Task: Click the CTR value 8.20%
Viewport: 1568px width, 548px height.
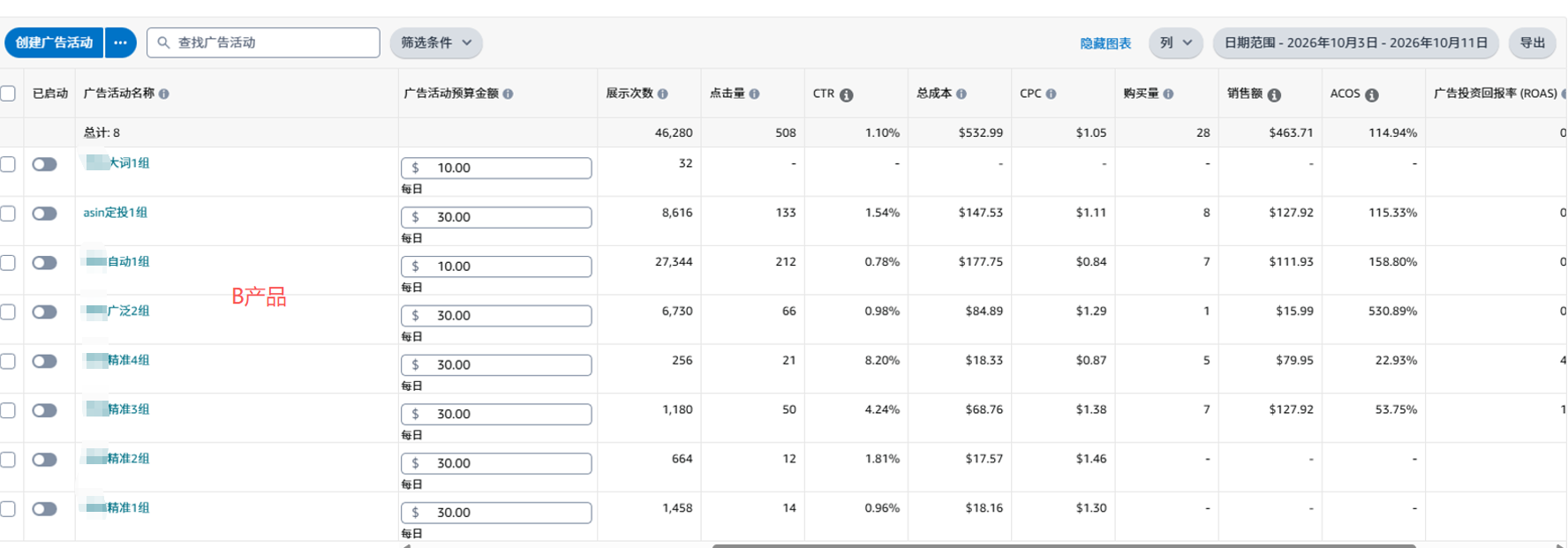Action: click(x=882, y=361)
